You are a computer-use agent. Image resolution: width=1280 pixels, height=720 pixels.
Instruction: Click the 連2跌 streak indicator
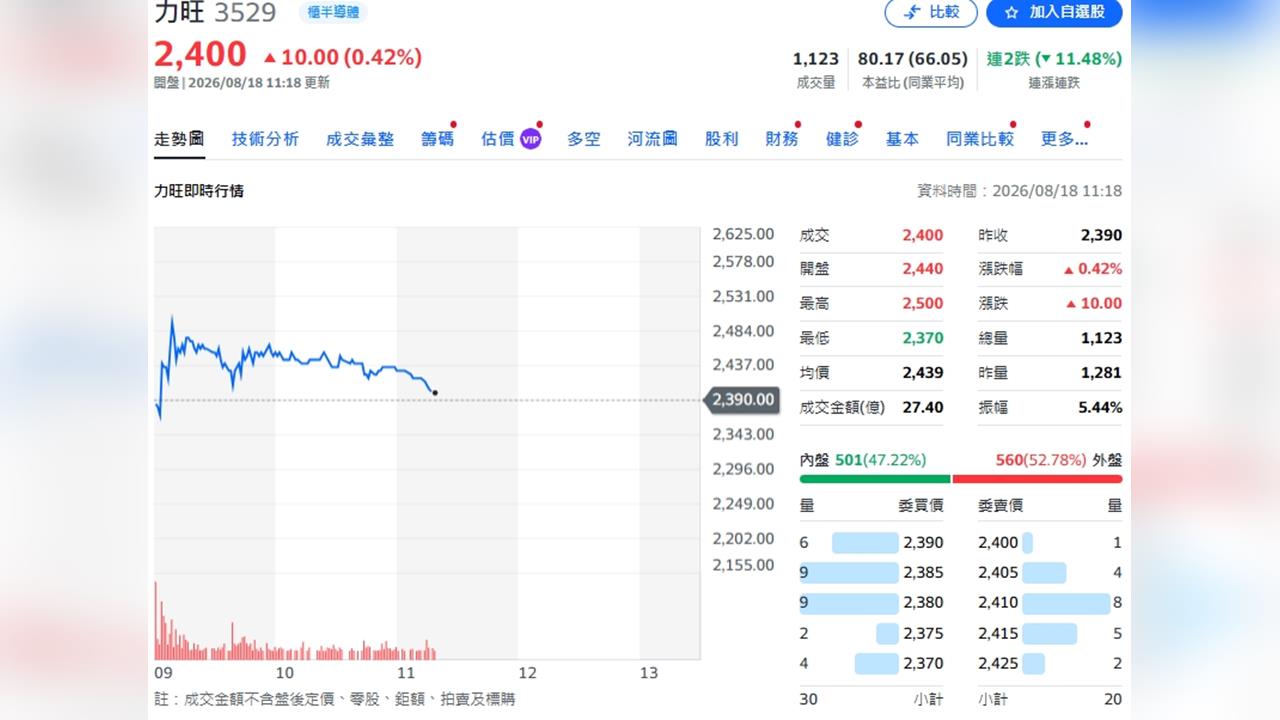1054,59
